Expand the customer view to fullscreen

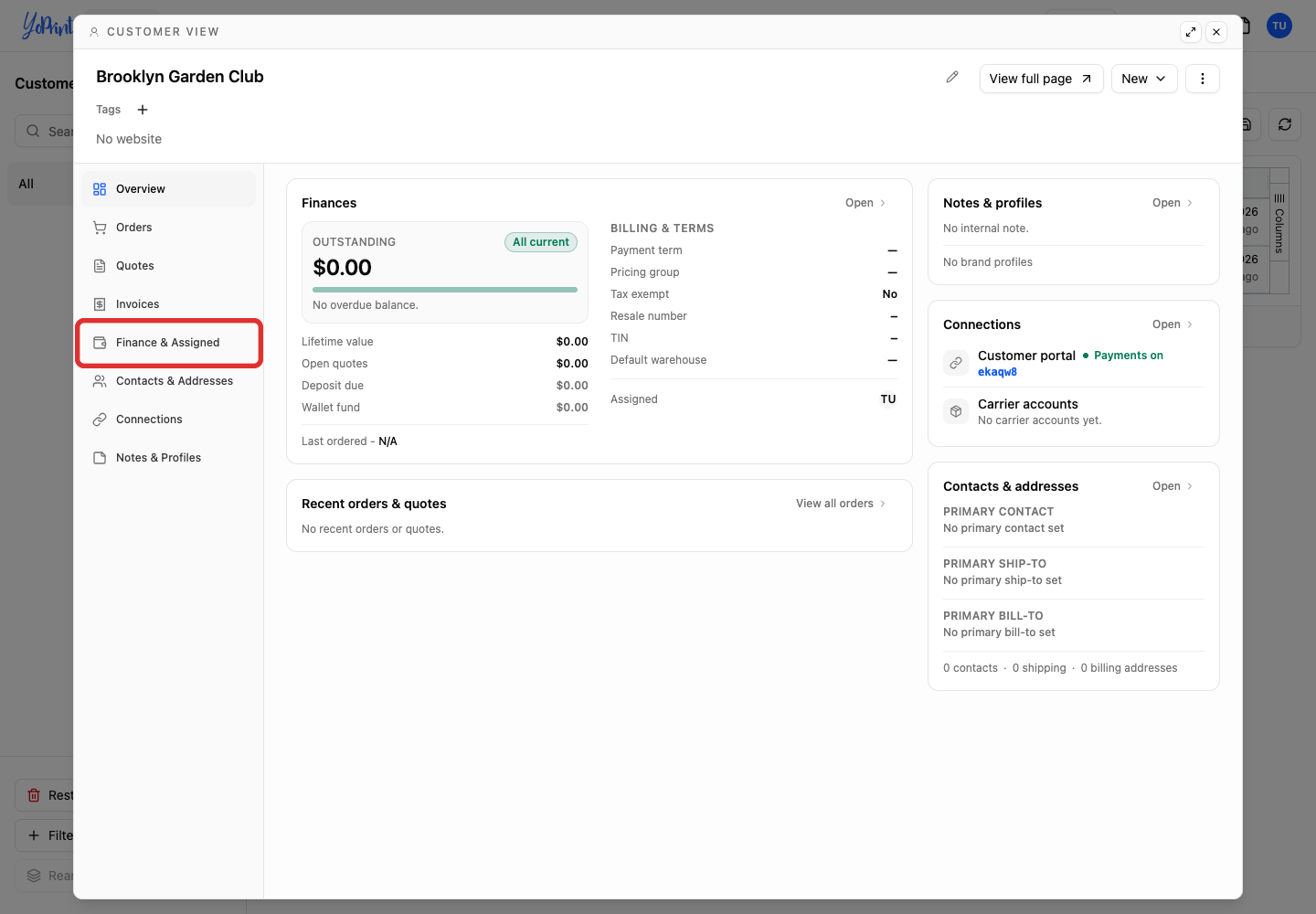click(1191, 32)
